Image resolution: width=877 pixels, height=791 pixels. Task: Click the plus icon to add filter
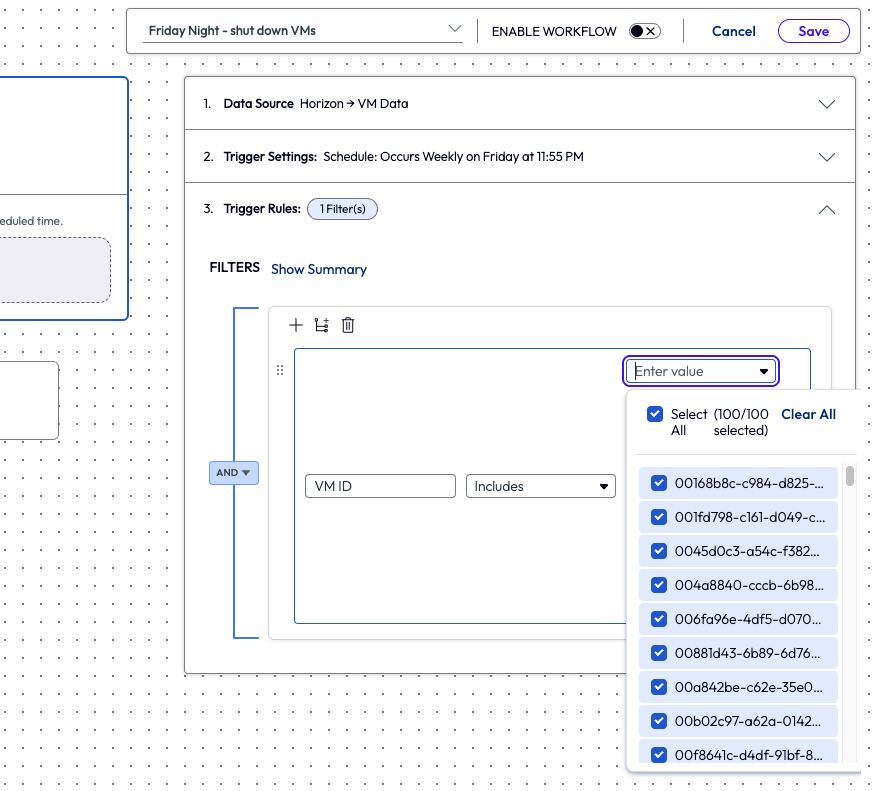295,325
